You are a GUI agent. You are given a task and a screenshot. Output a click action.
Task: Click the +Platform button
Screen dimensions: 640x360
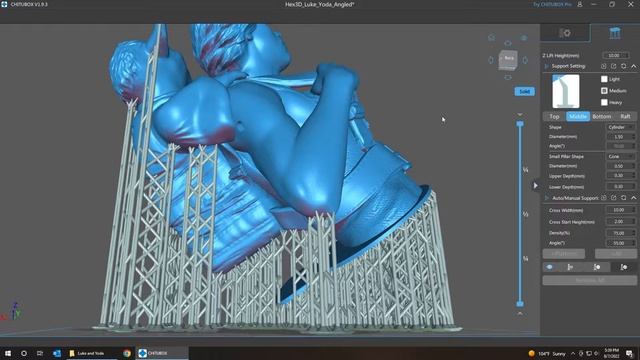point(564,254)
